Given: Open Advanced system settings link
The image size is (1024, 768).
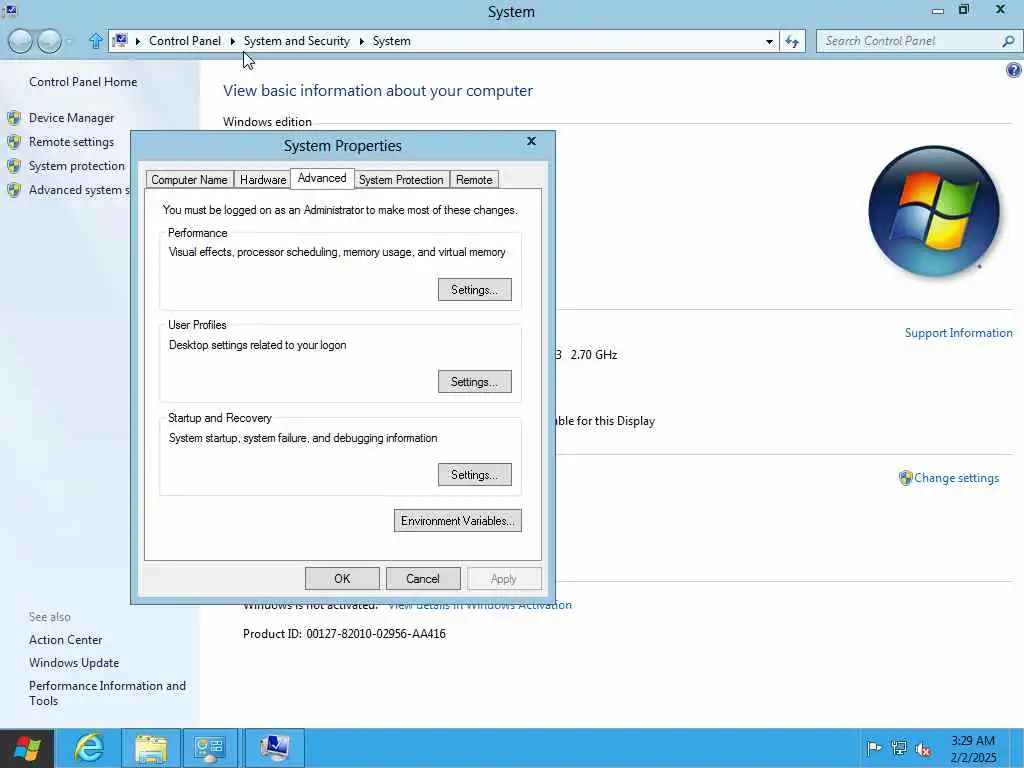Looking at the screenshot, I should [x=79, y=190].
